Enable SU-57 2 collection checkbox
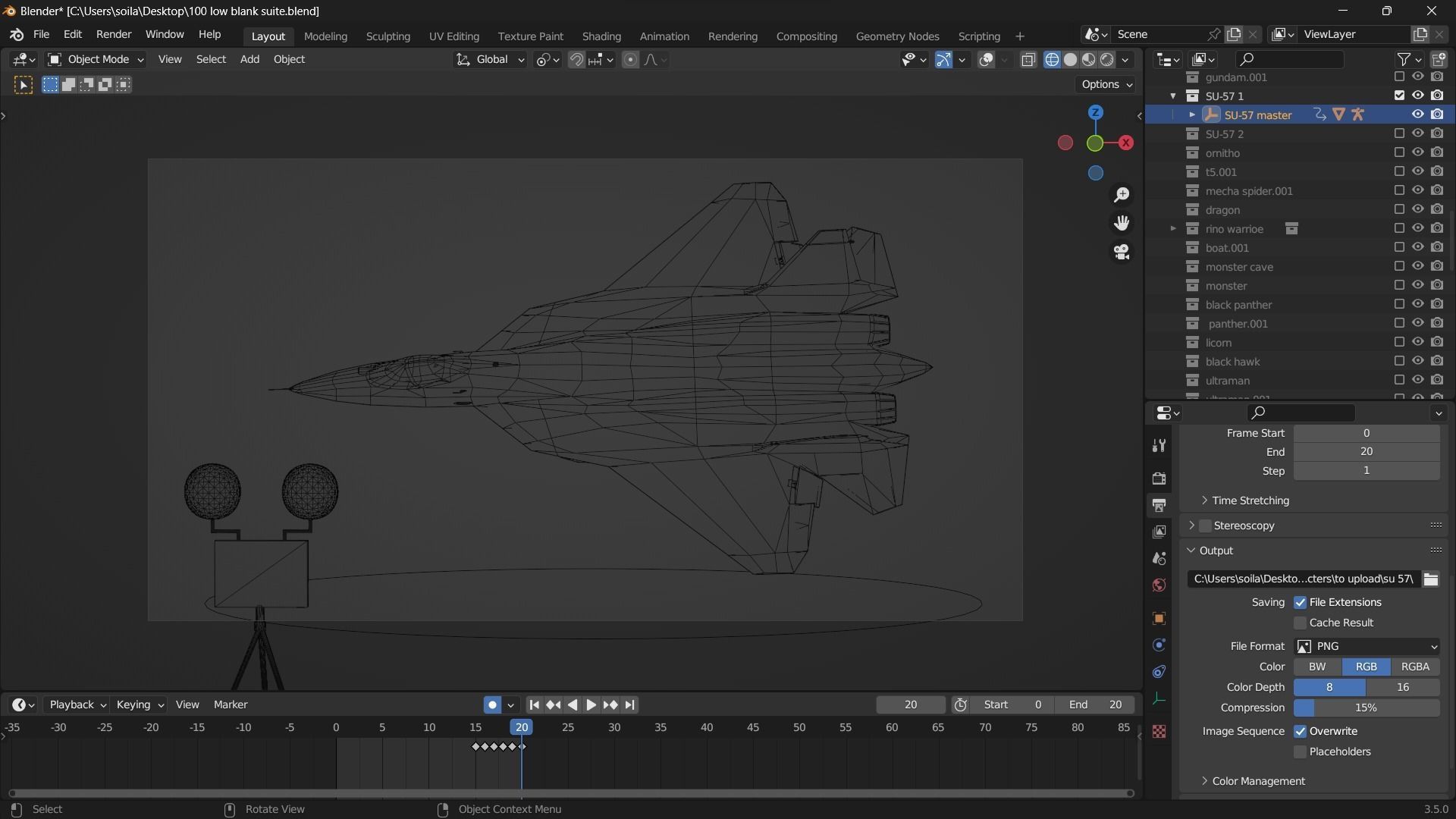Screen dimensions: 1456x819 [1399, 133]
